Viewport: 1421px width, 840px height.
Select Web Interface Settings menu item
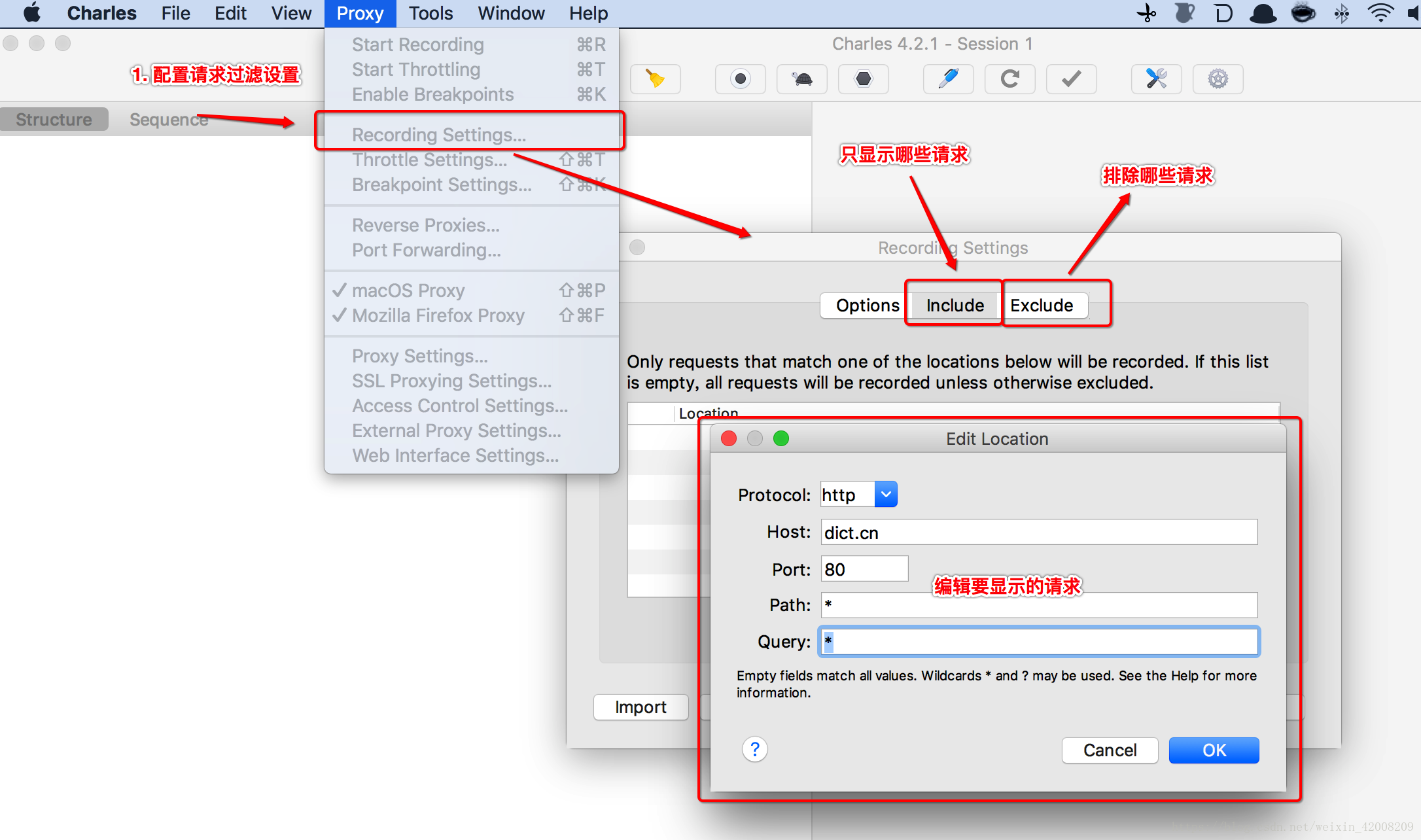click(x=471, y=455)
